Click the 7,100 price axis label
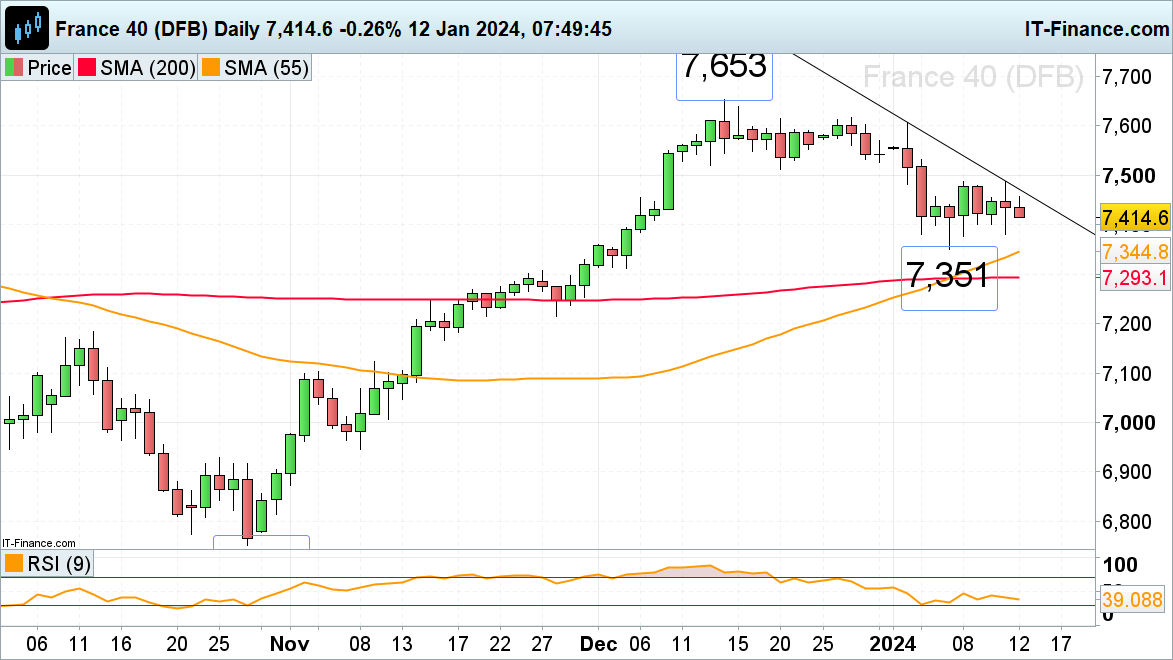 [x=1127, y=373]
